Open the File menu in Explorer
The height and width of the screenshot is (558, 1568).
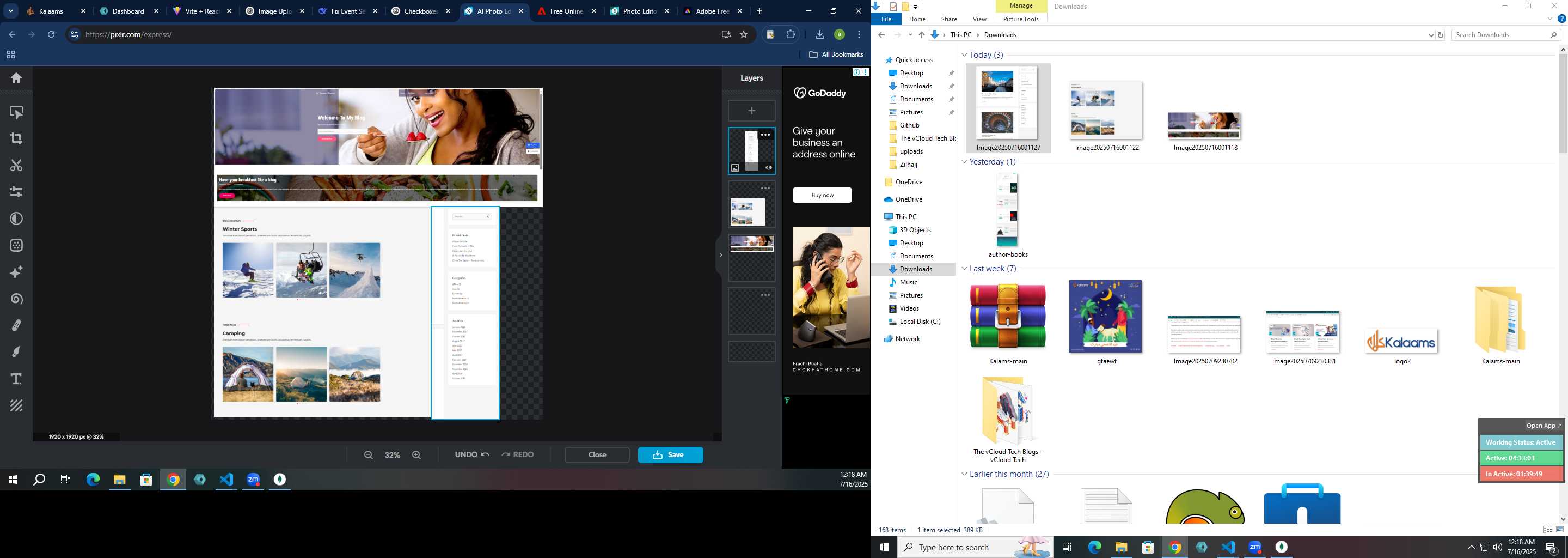[886, 19]
